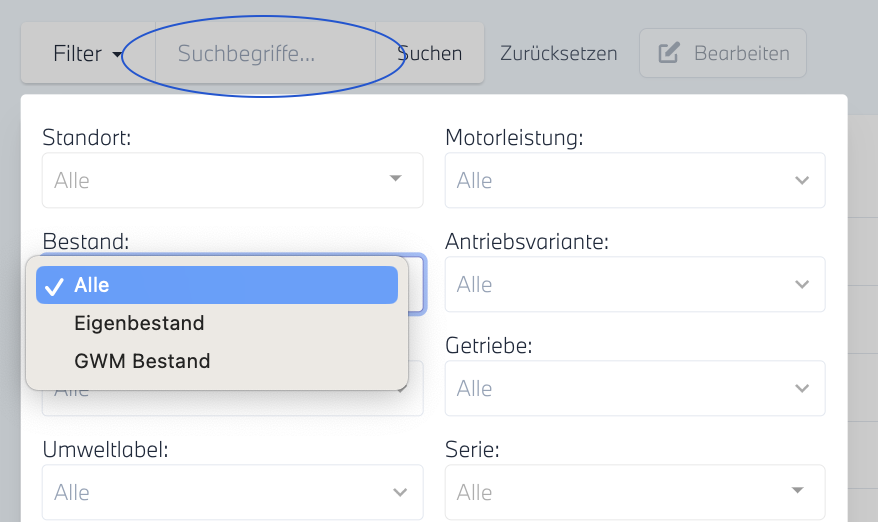Click the Motorleistung chevron arrow
This screenshot has height=522, width=878.
point(801,180)
